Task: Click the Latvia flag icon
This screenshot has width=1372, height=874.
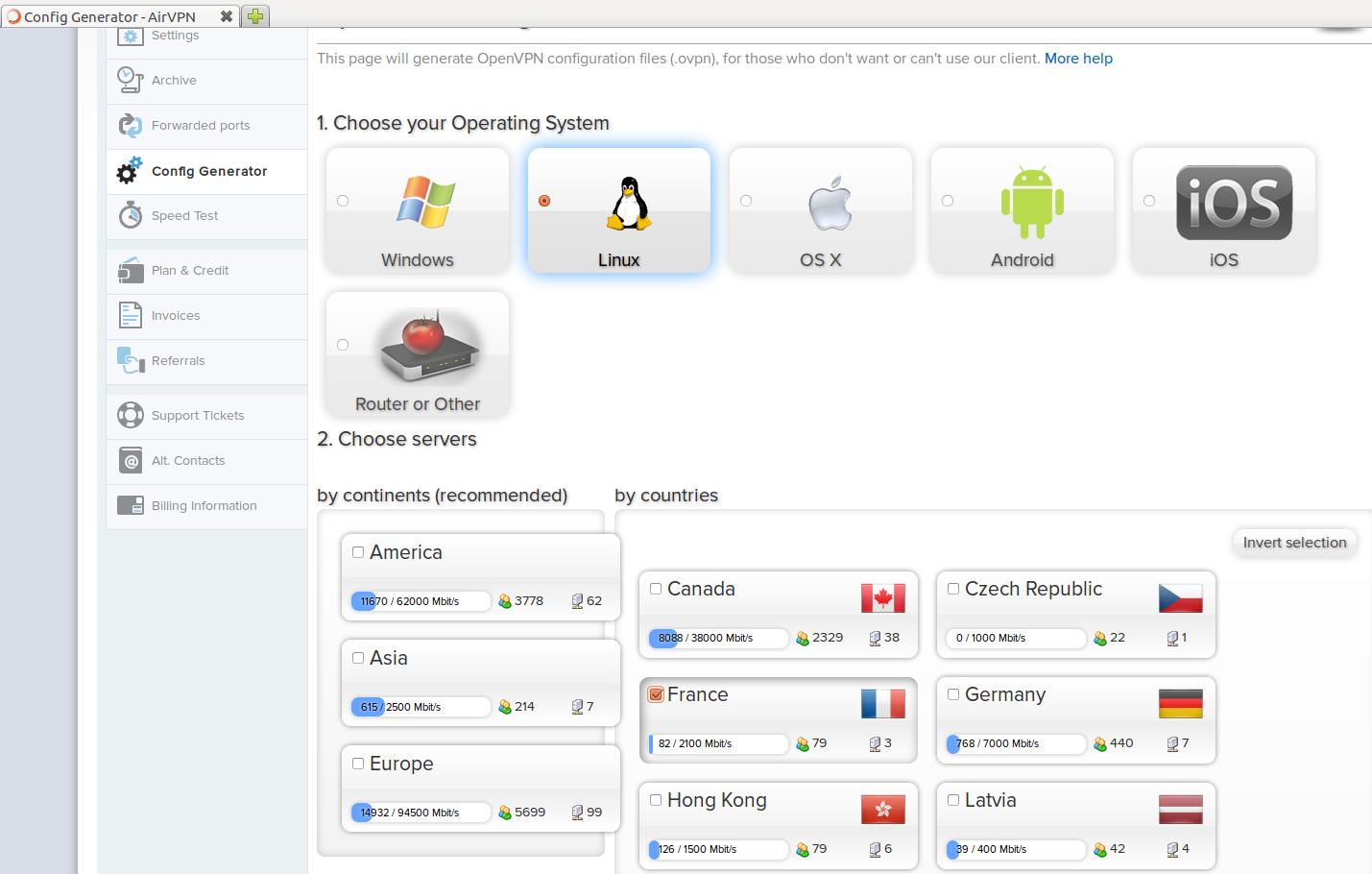Action: [x=1181, y=810]
